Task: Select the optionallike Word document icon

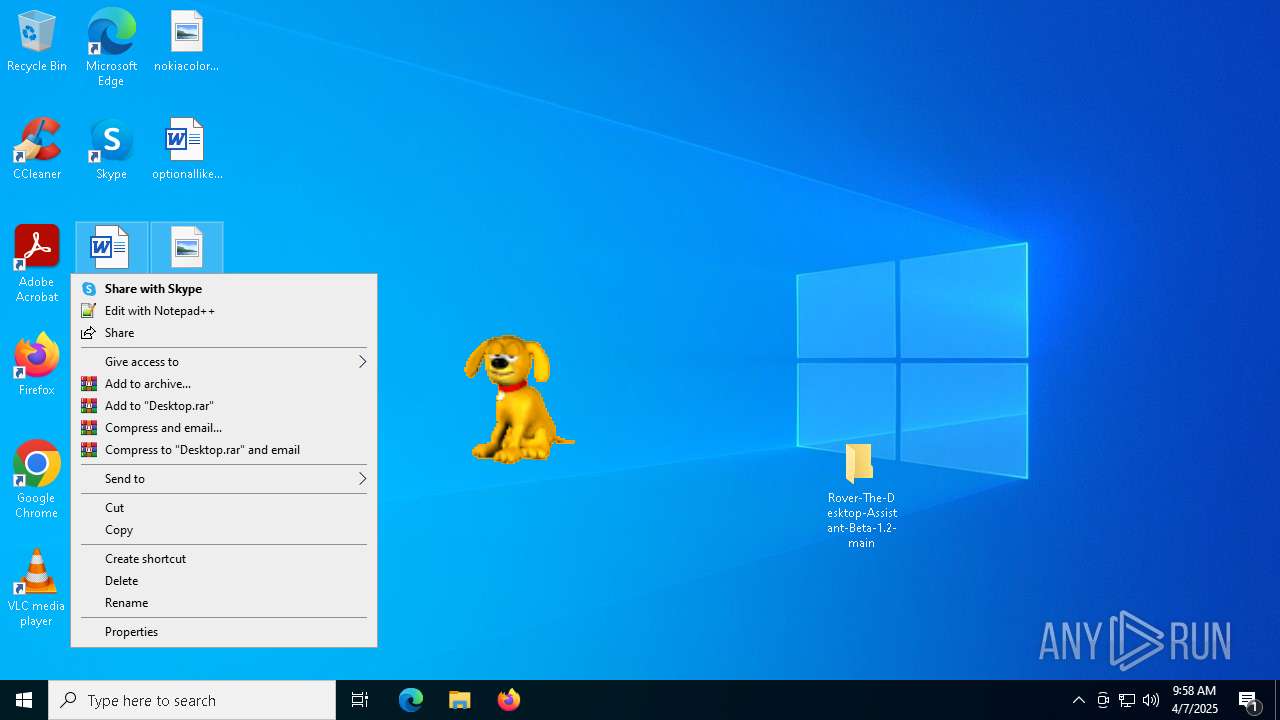Action: (186, 150)
